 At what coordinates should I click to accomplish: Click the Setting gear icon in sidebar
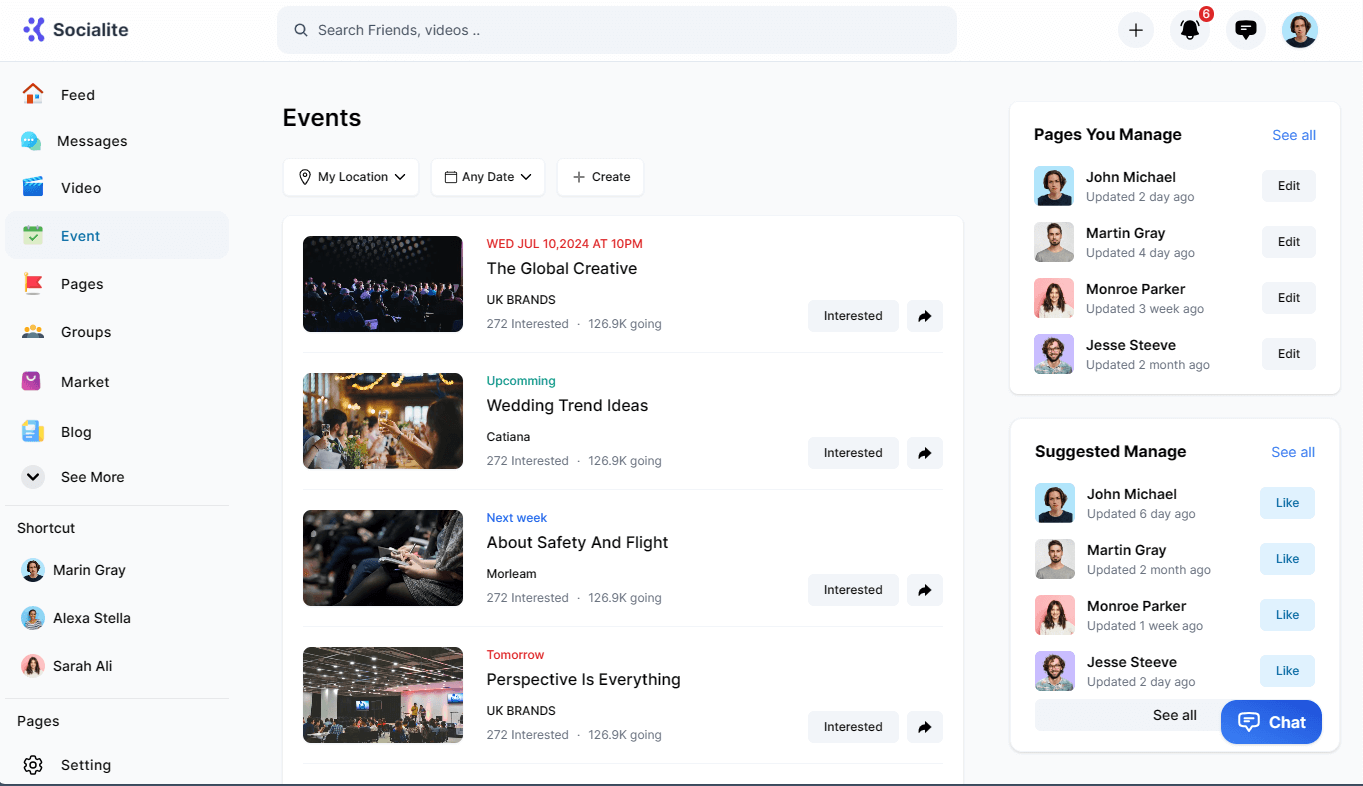tap(33, 765)
